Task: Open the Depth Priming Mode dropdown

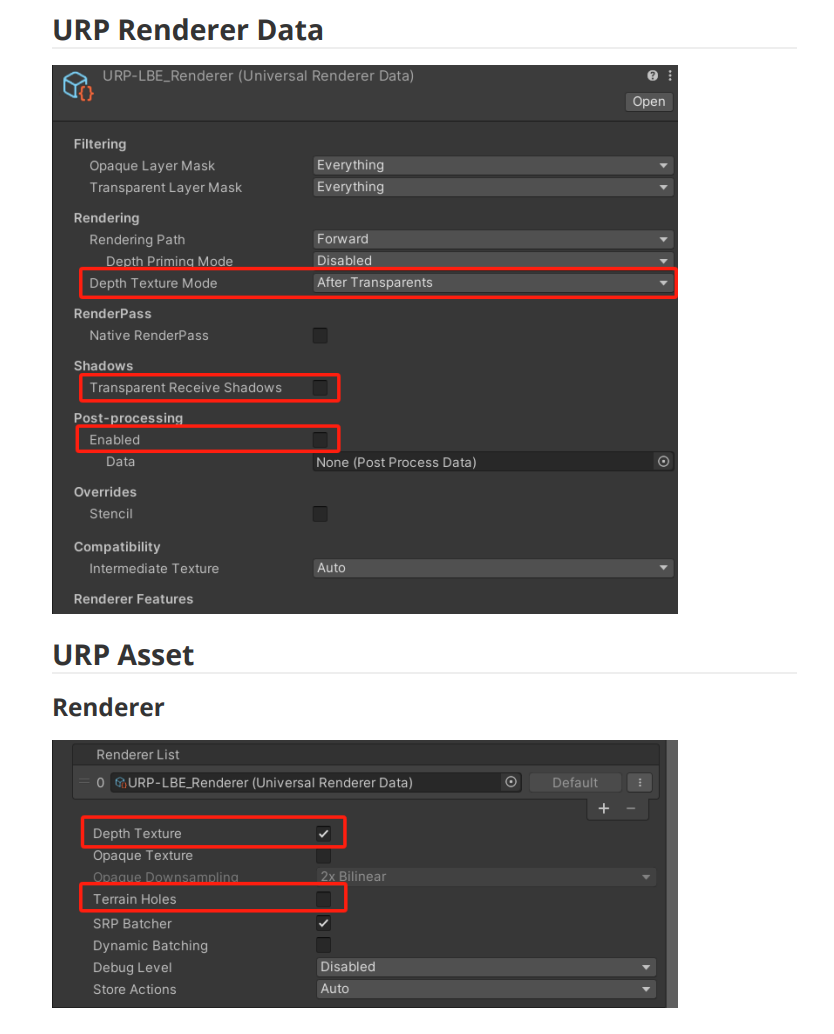Action: click(x=493, y=260)
